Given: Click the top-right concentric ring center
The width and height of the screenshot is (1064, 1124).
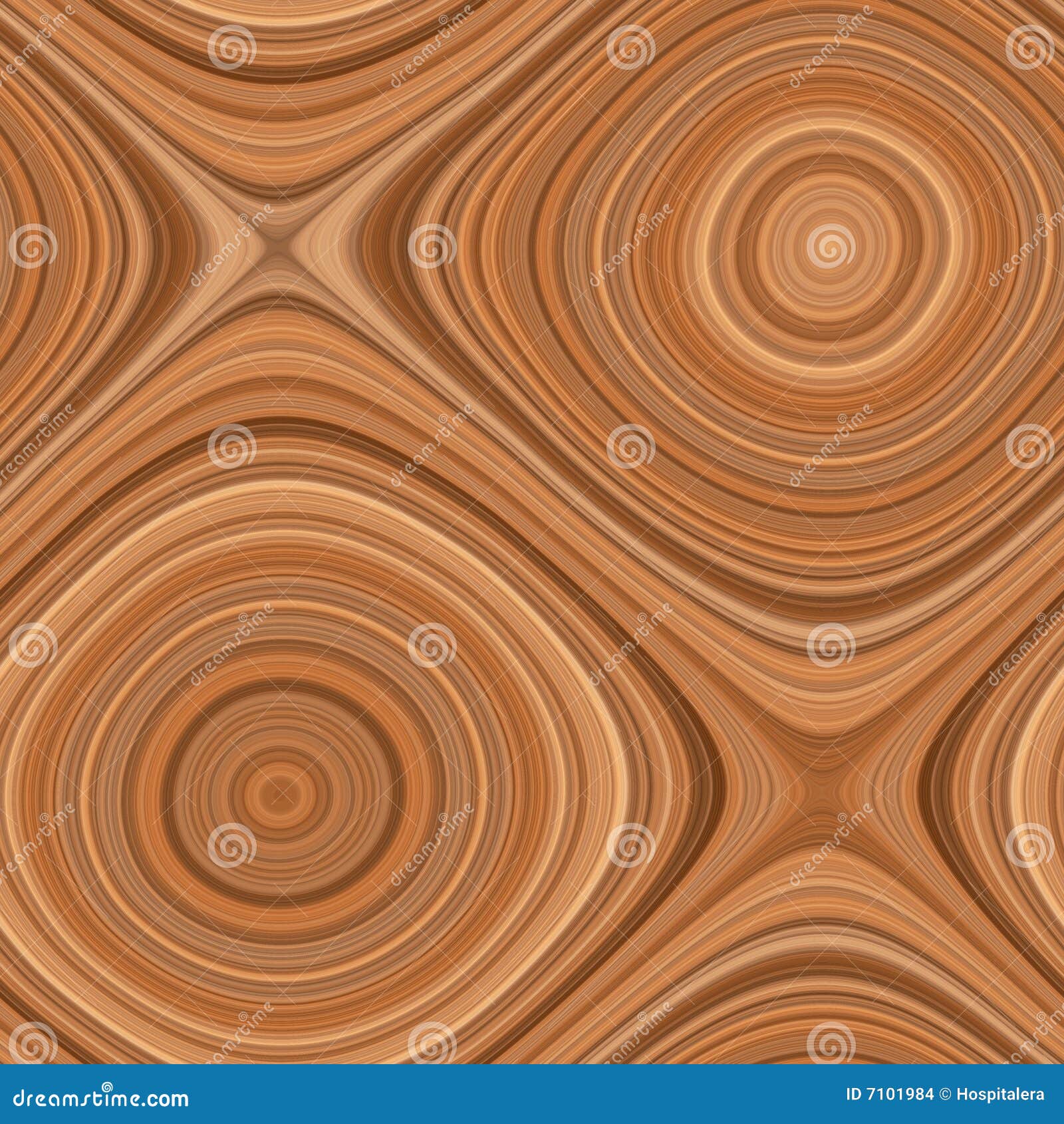Looking at the screenshot, I should coord(827,247).
